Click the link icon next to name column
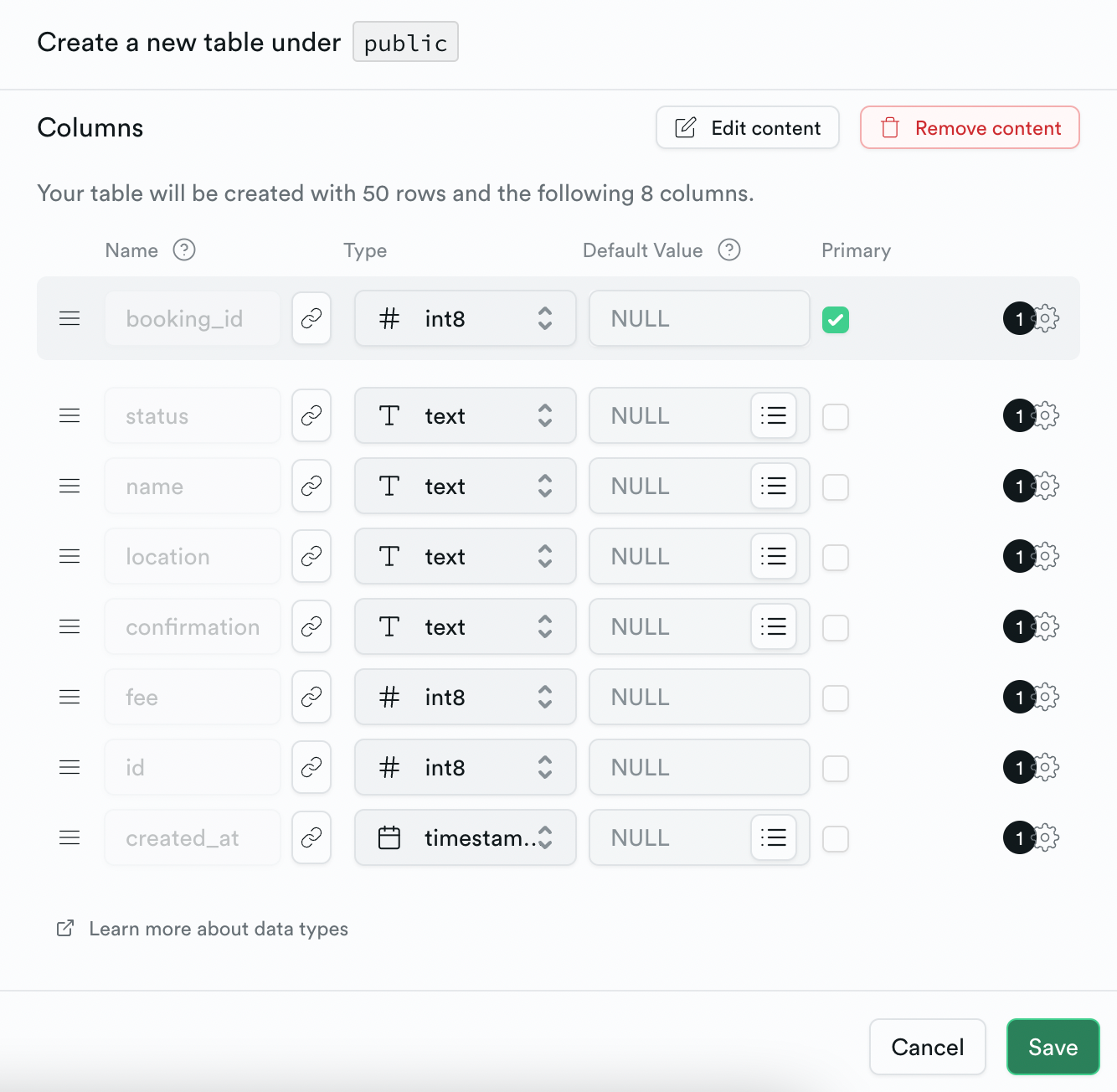The height and width of the screenshot is (1092, 1117). click(x=311, y=486)
